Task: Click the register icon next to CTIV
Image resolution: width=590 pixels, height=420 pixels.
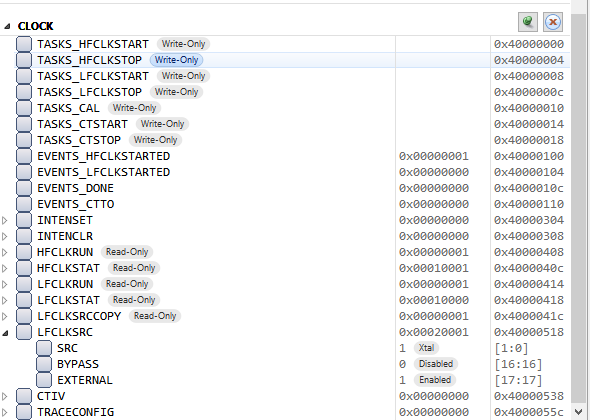Action: click(24, 396)
